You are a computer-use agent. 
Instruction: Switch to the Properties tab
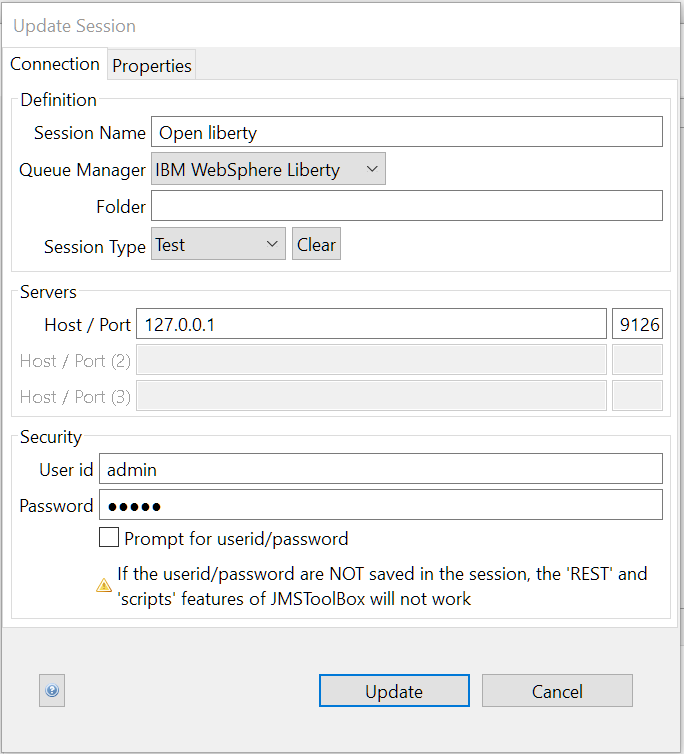[152, 65]
